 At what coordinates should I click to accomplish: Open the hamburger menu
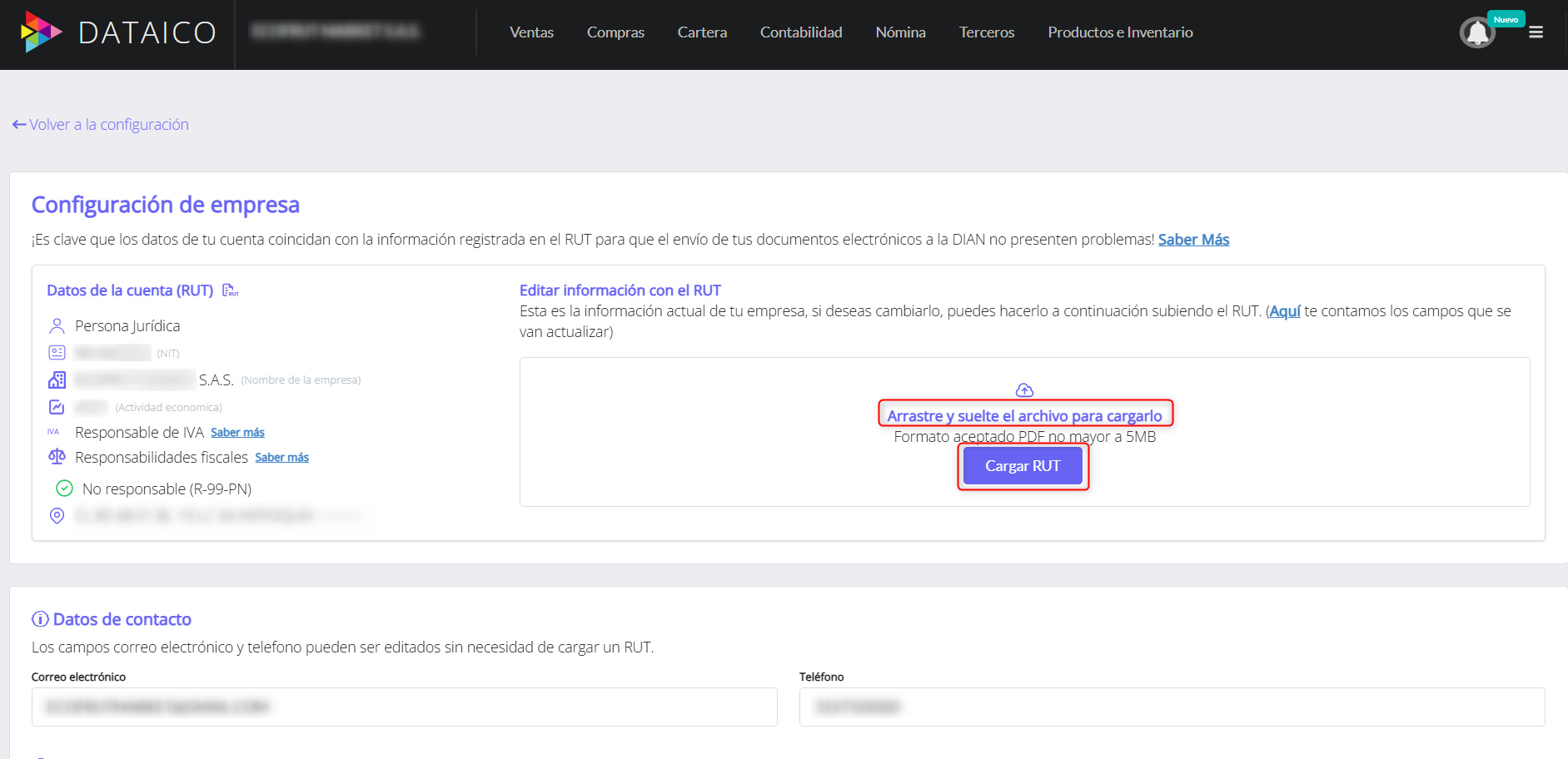pos(1536,32)
